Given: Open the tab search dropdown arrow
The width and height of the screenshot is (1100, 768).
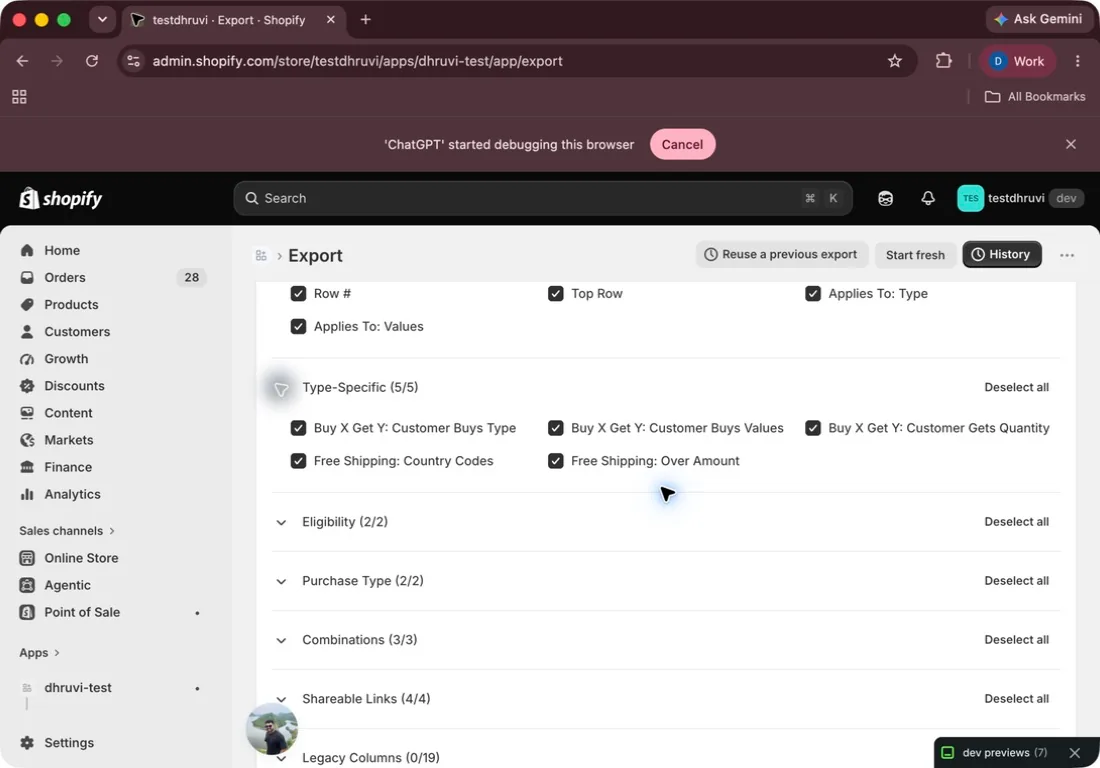Looking at the screenshot, I should click(102, 20).
